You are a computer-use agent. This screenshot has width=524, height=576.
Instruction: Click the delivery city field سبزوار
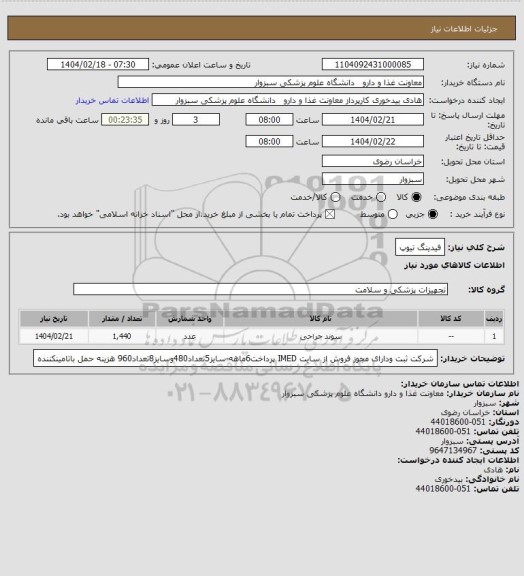[x=373, y=179]
